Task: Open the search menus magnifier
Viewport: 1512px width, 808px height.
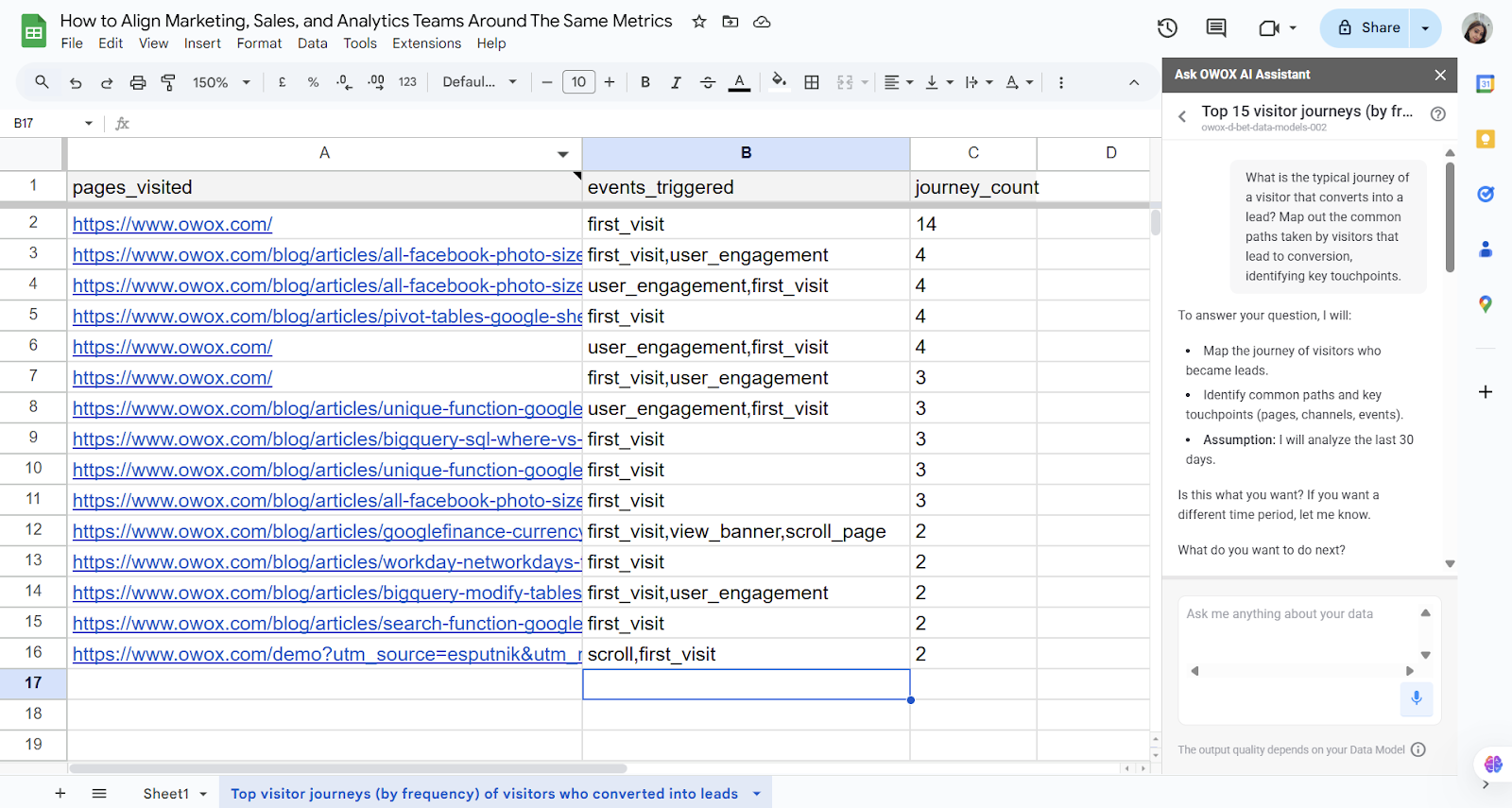Action: [42, 82]
